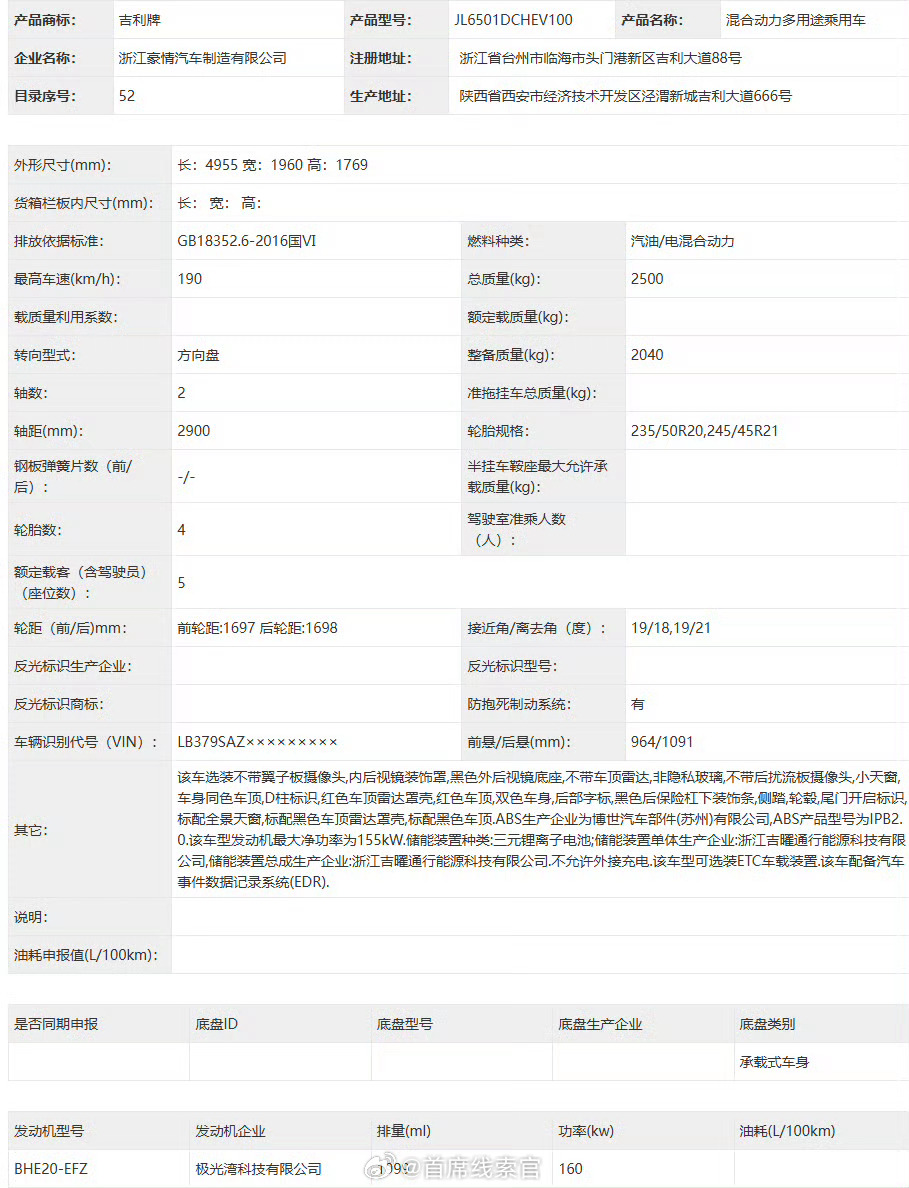
Task: Click the tire count value 4
Action: click(x=181, y=530)
